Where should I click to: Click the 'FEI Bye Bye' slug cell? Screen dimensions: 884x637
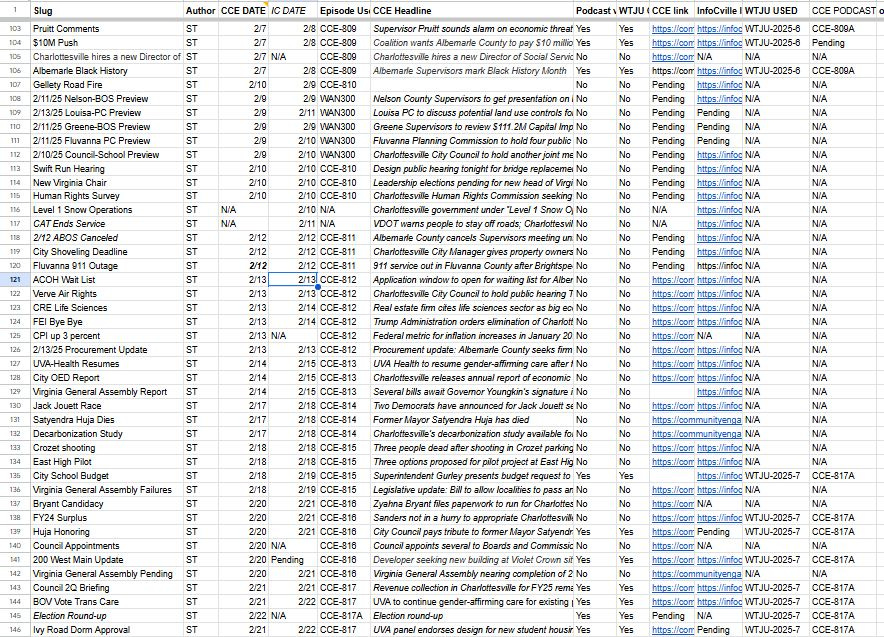pos(107,322)
